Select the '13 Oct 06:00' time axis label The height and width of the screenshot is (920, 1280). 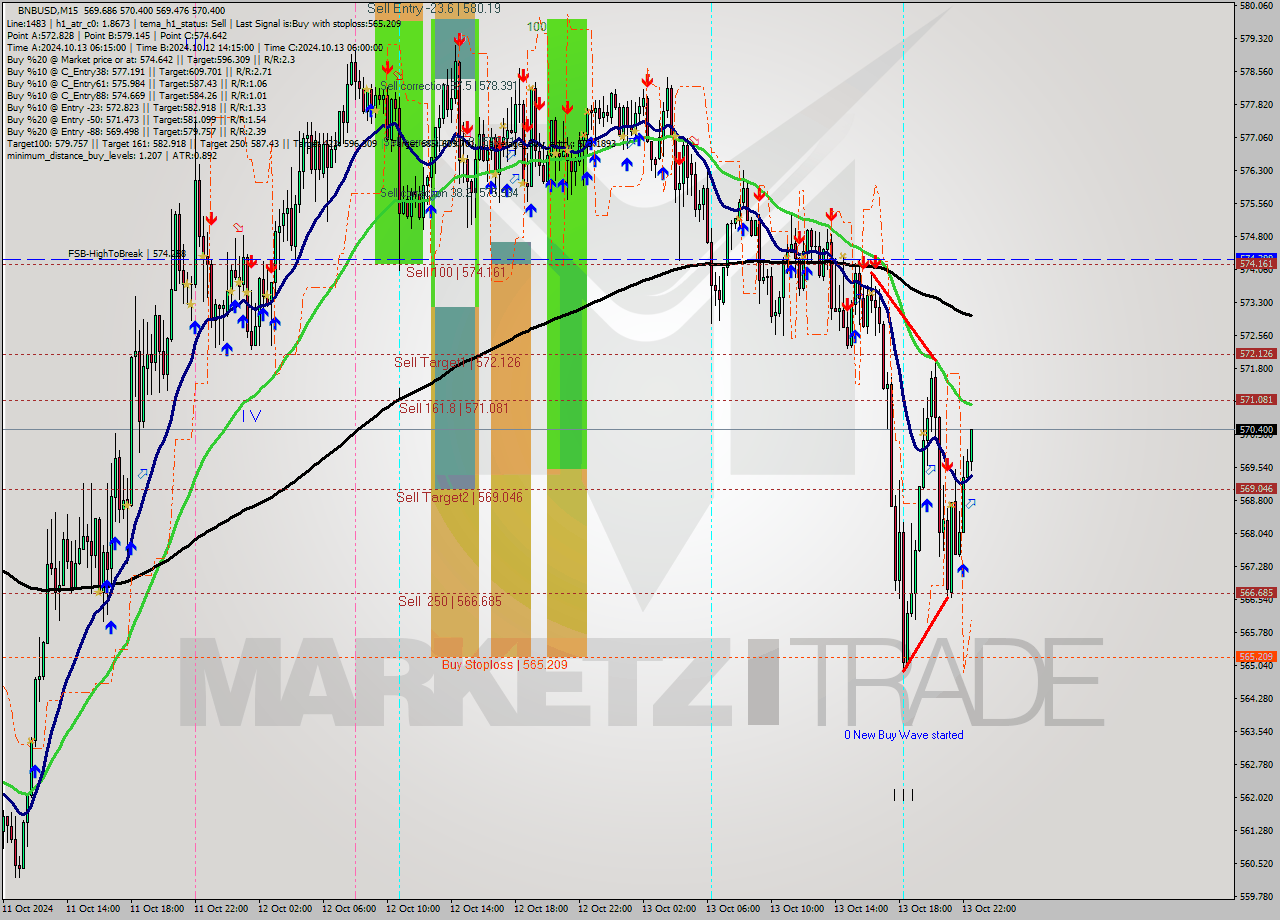point(732,909)
